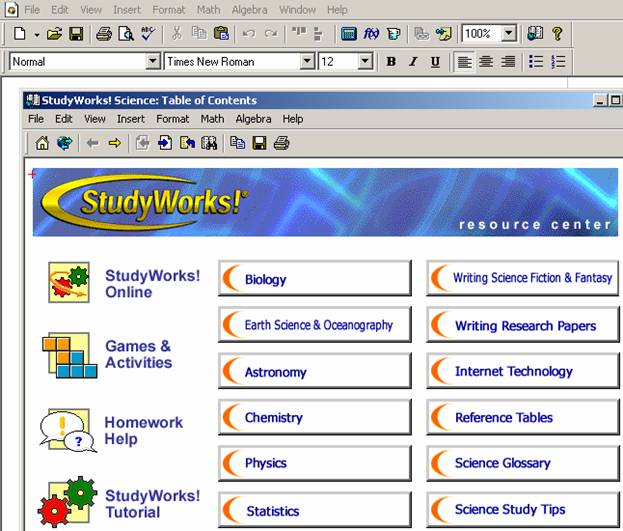Click the next section arrow icon
Screen dimensions: 623x531
165,143
